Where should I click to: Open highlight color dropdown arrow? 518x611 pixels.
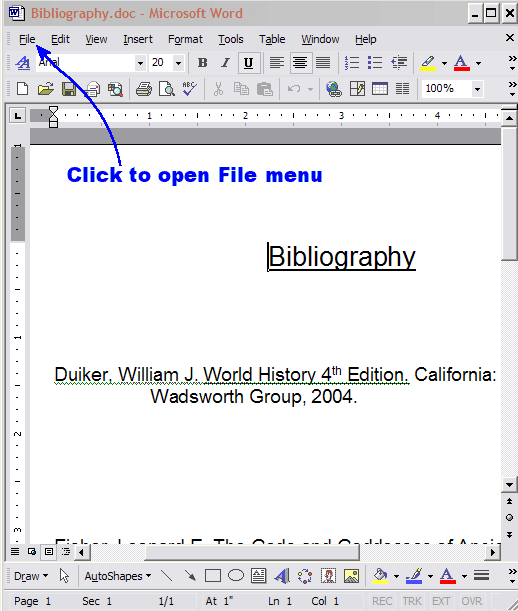point(444,63)
